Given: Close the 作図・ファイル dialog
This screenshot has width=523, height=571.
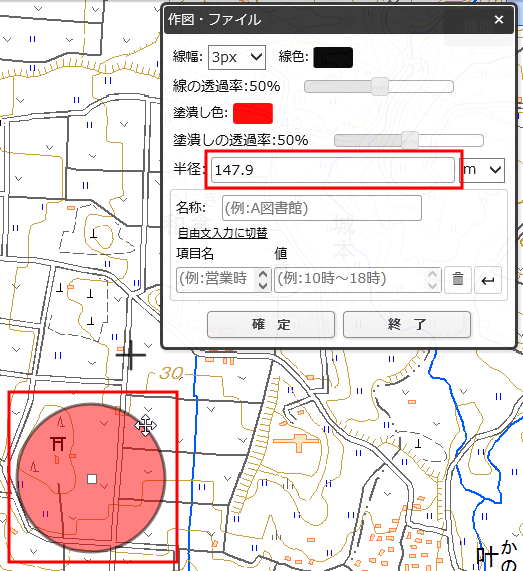Looking at the screenshot, I should coord(499,19).
